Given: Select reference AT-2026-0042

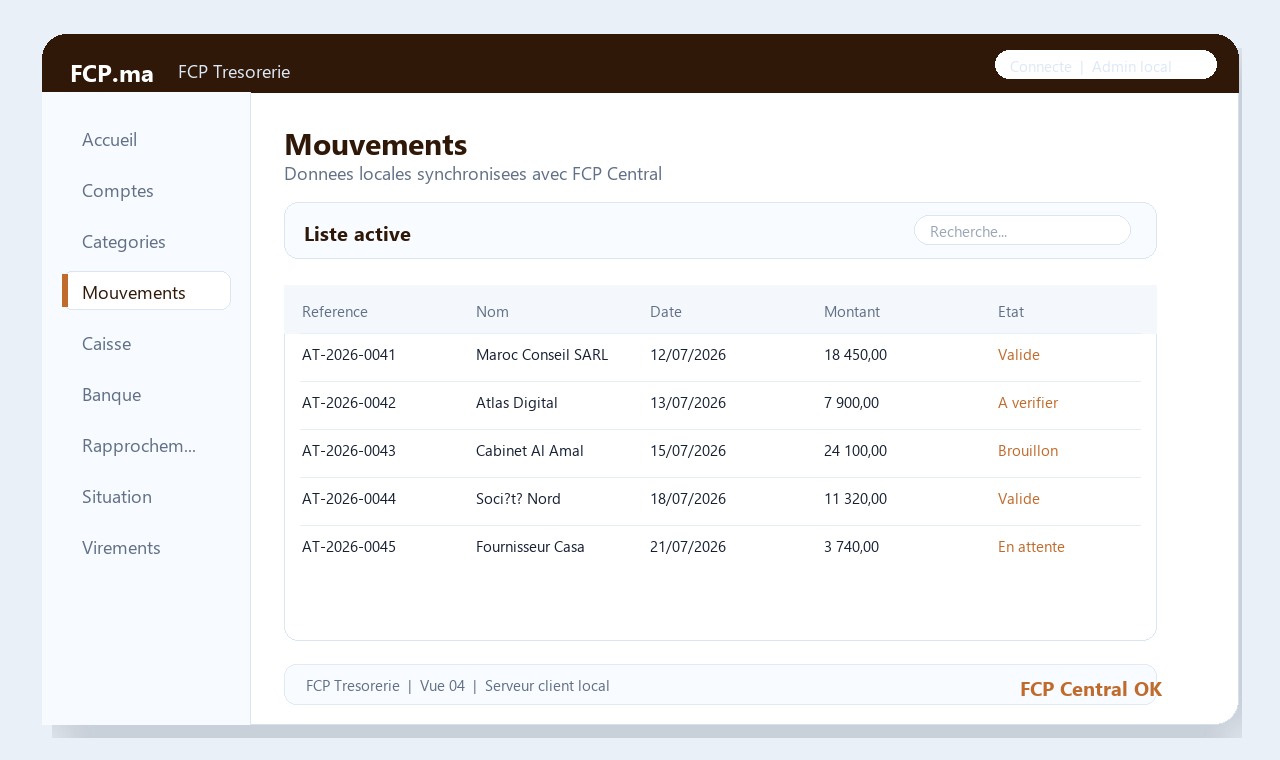Looking at the screenshot, I should 349,403.
